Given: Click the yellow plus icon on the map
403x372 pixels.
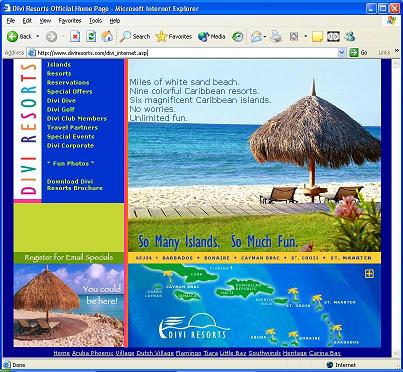Looking at the screenshot, I should tap(369, 274).
